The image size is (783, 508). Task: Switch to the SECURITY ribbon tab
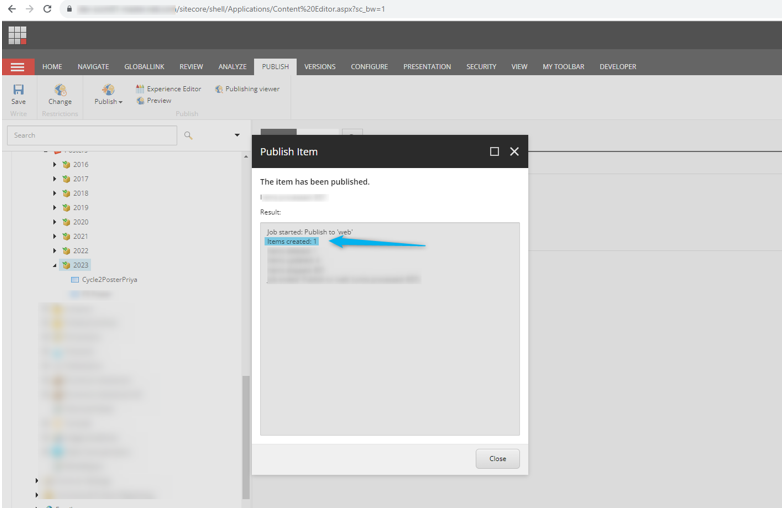coord(481,67)
